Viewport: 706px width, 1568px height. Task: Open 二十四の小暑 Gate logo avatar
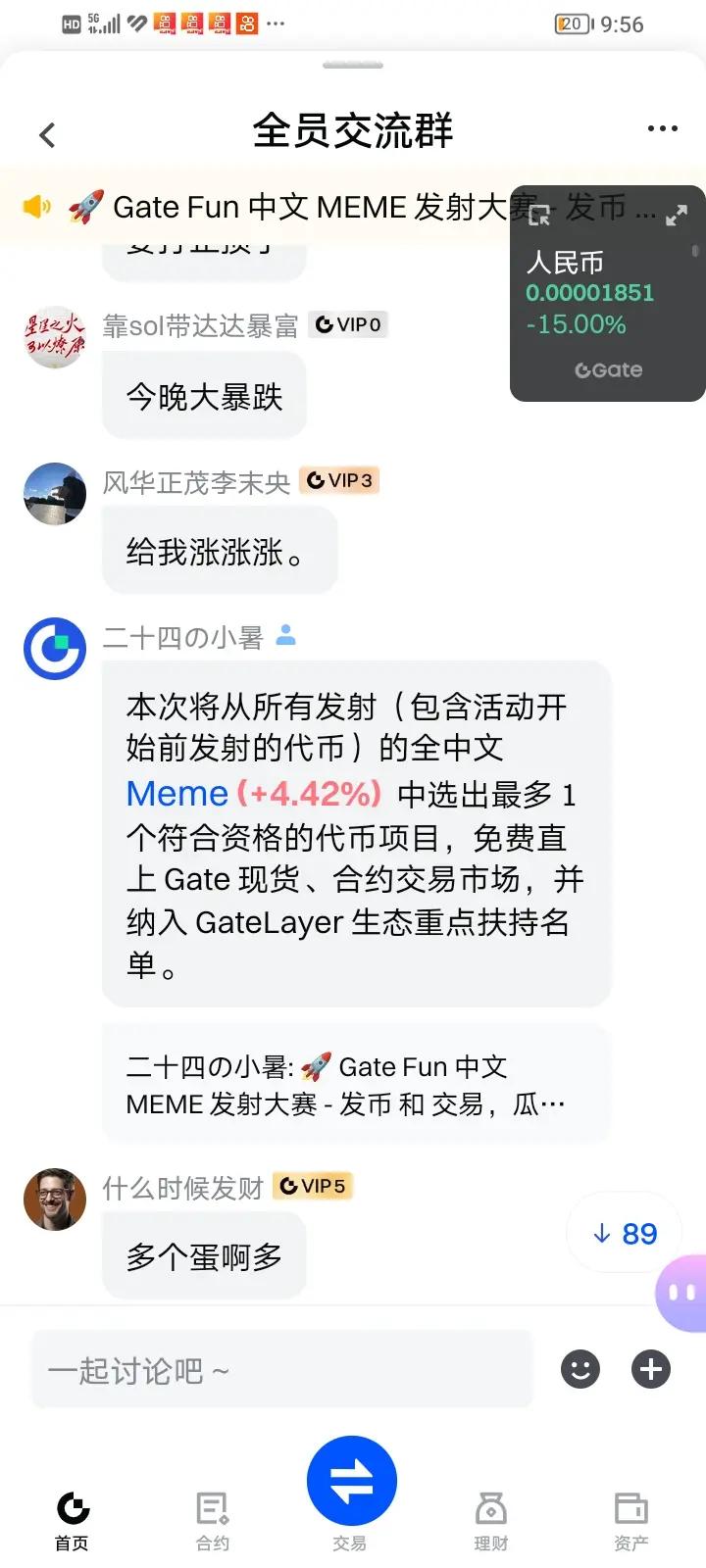coord(55,649)
